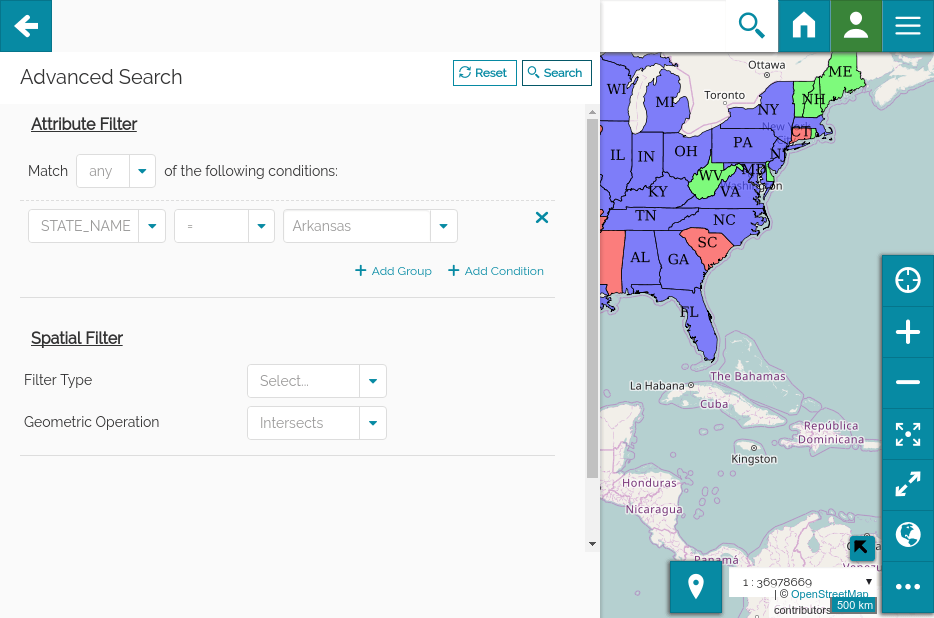
Task: Activate the locate-me crosshair tool
Action: 908,281
